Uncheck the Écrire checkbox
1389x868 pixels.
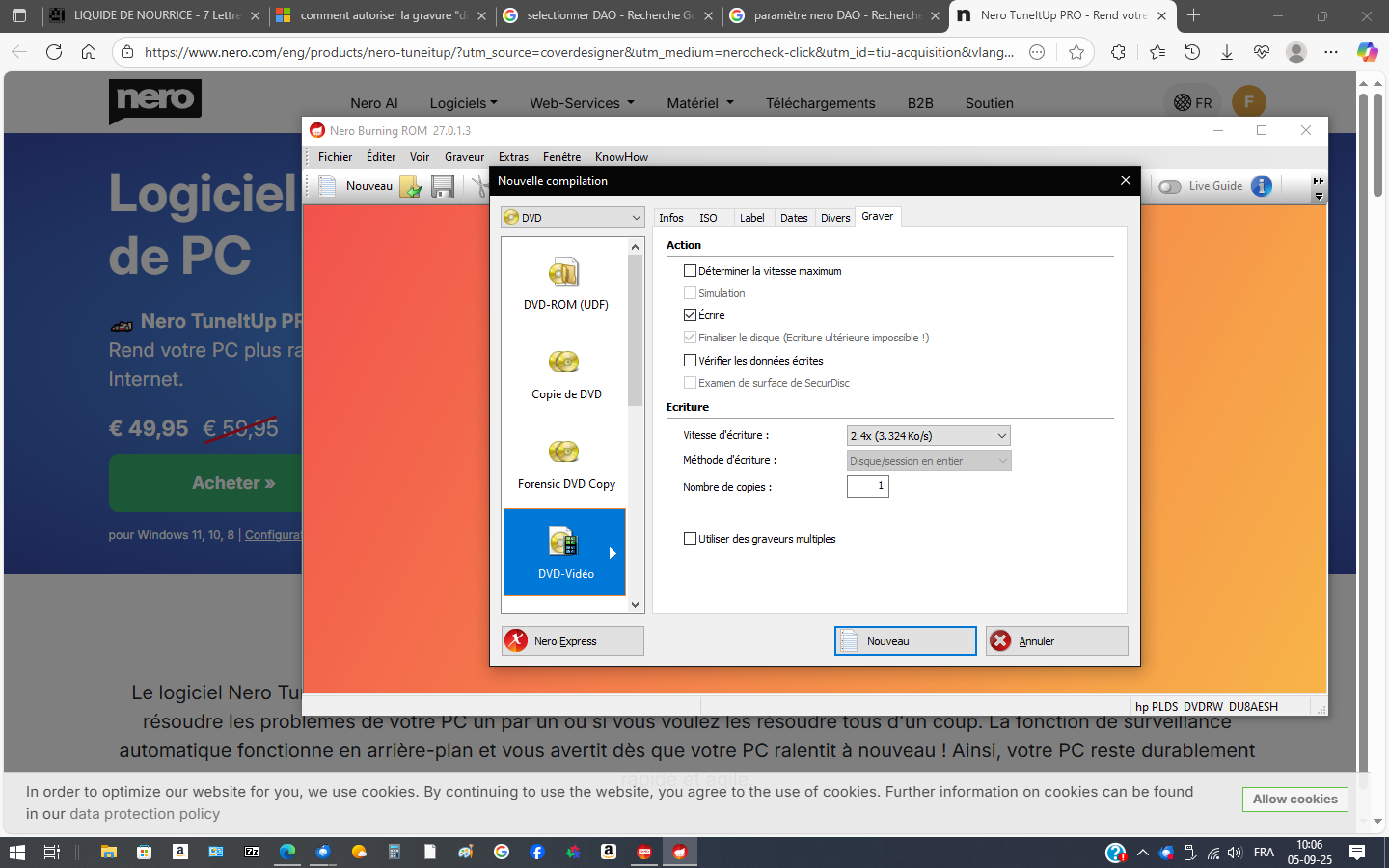pyautogui.click(x=690, y=315)
